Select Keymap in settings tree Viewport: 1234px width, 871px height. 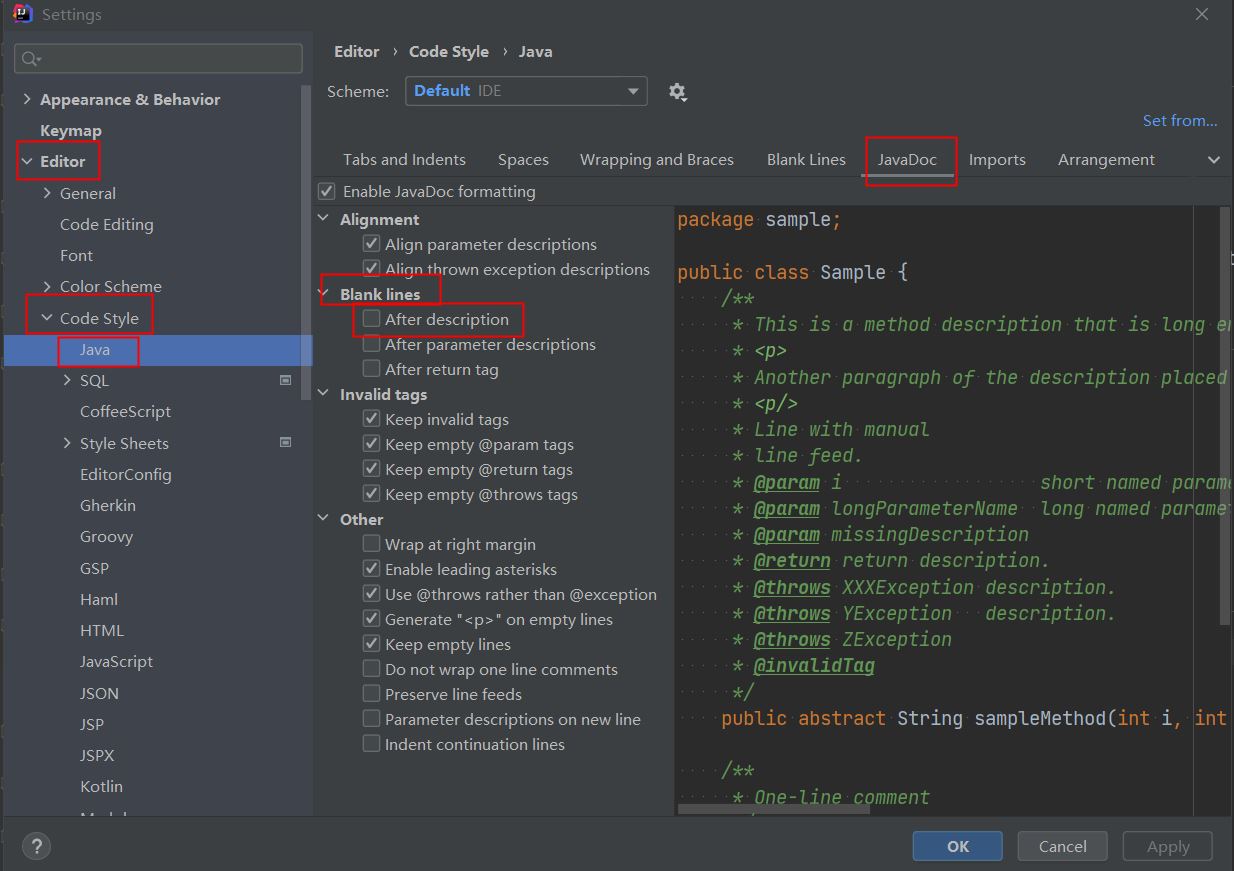pos(71,131)
